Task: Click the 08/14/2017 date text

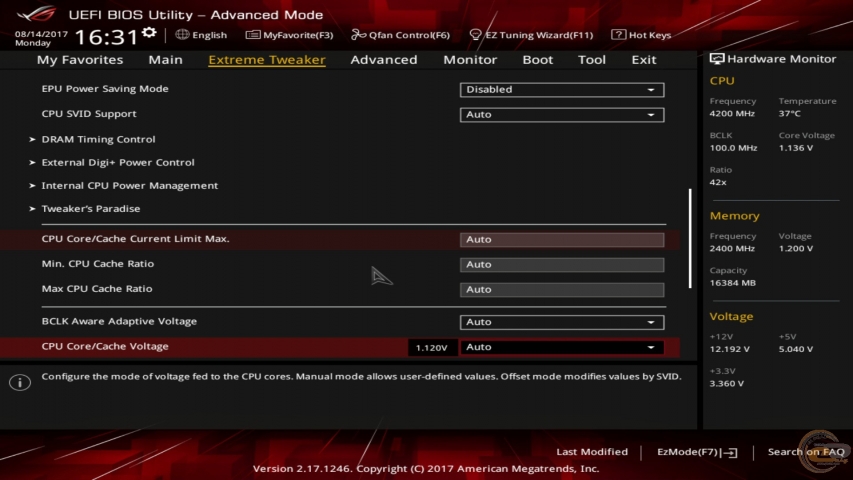Action: point(41,34)
